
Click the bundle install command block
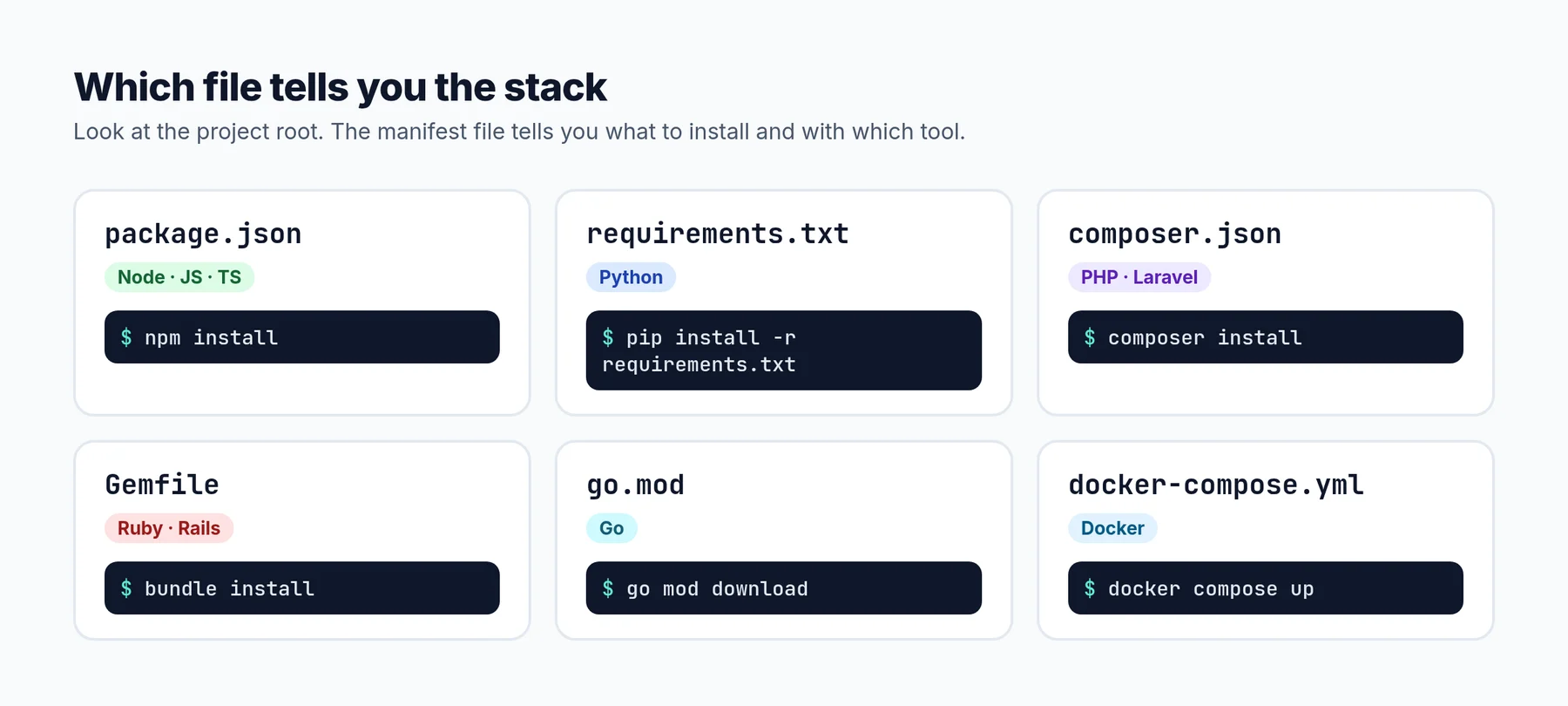pos(302,588)
